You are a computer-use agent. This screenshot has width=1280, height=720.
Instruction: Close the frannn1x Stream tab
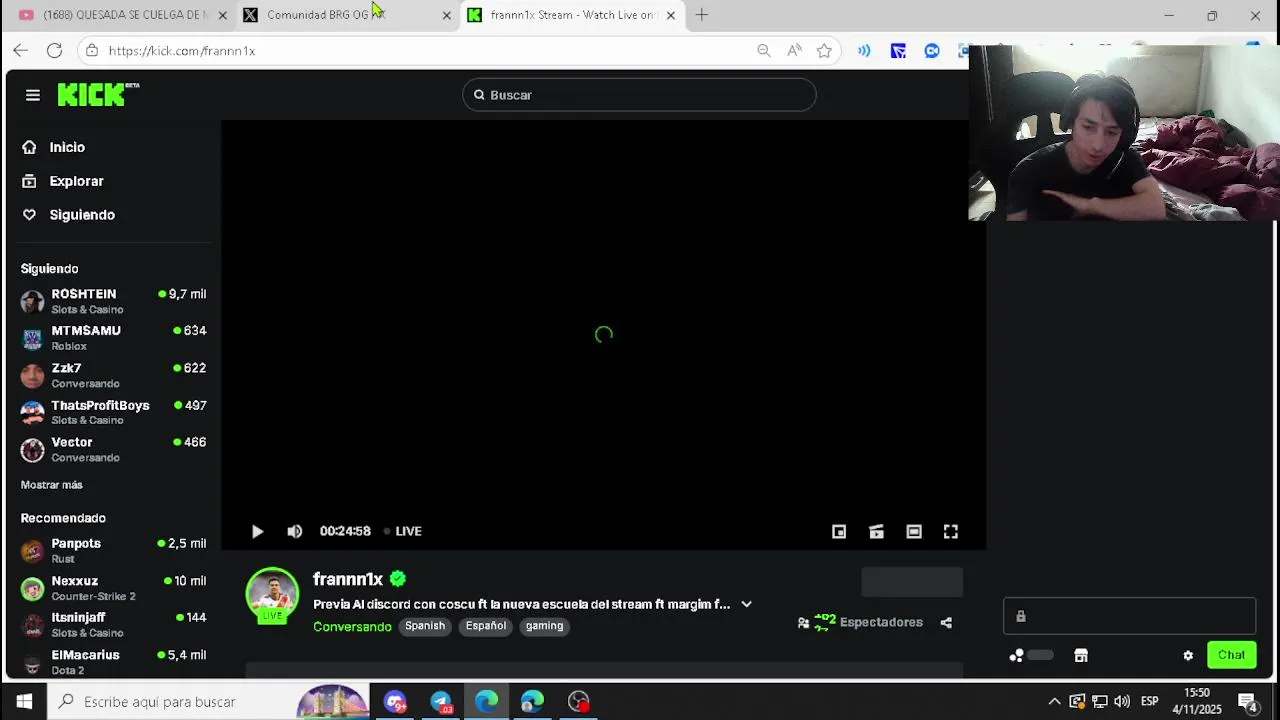click(x=671, y=15)
